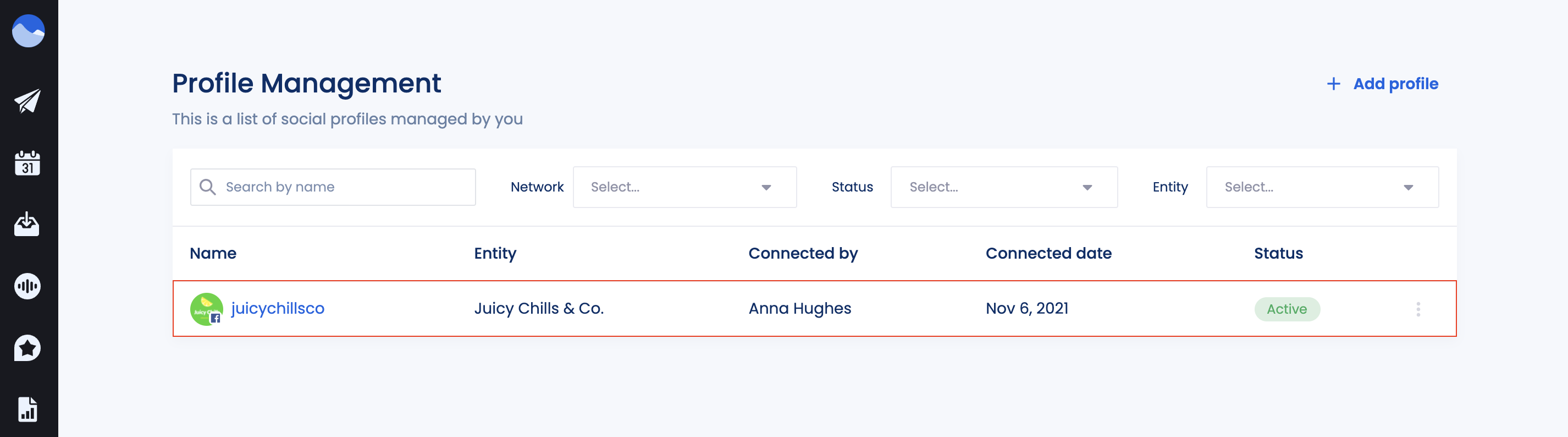Click the Add profile link

[1395, 84]
